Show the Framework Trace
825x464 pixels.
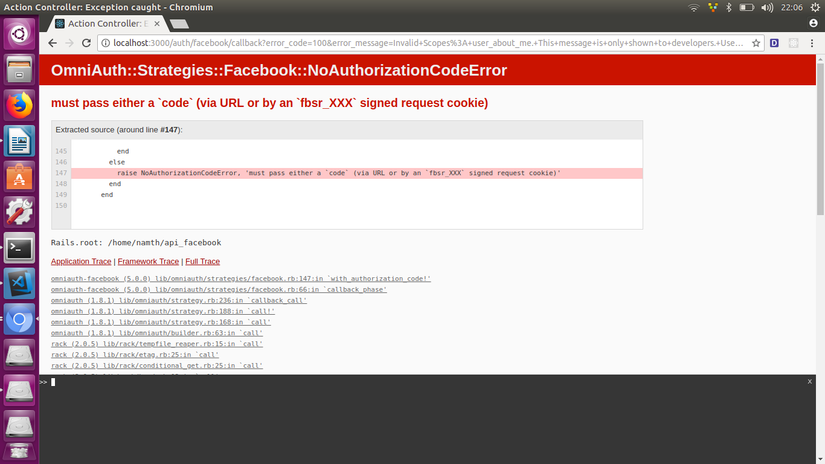tap(148, 261)
